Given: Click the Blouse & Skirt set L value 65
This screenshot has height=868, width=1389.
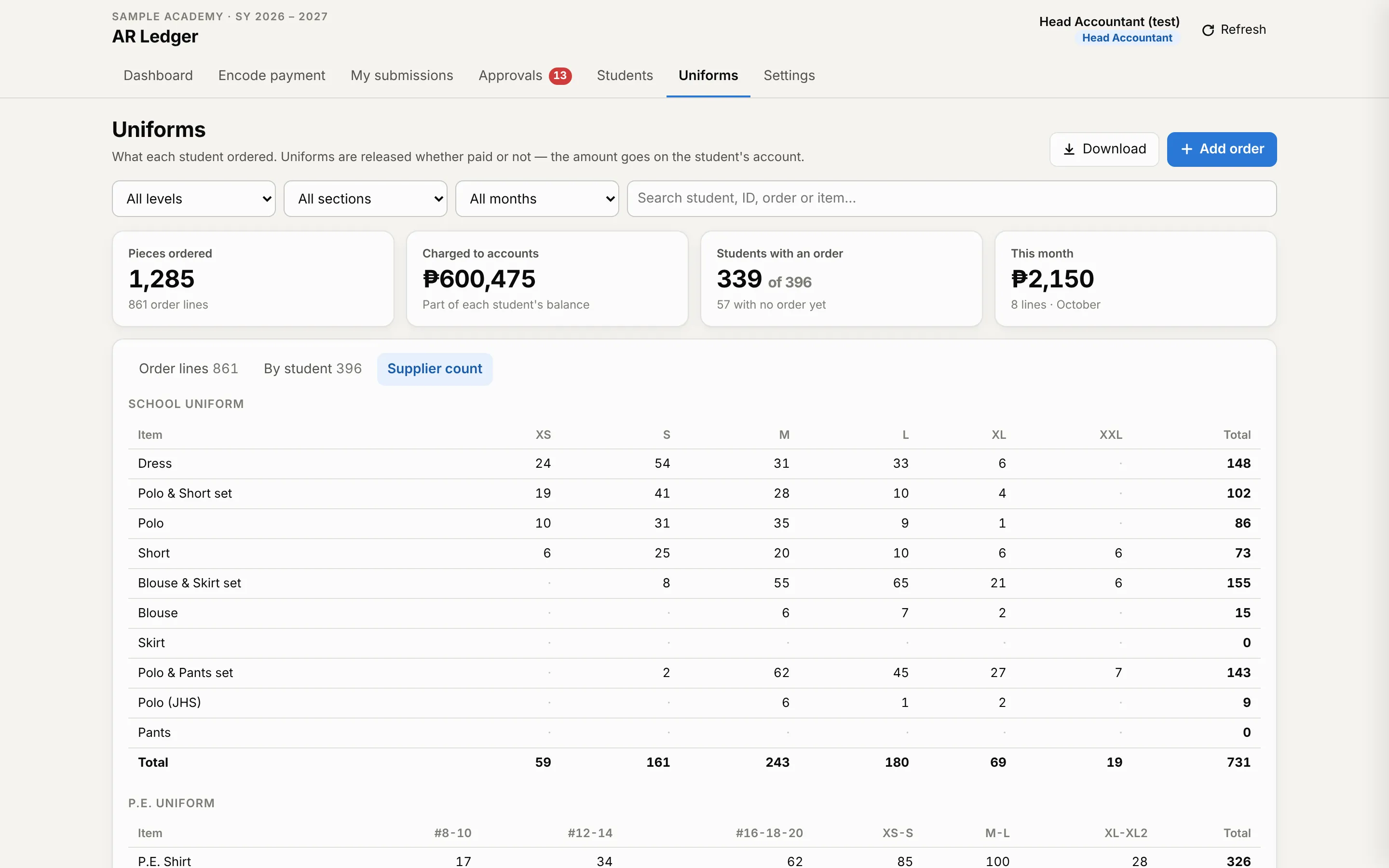Looking at the screenshot, I should point(900,583).
